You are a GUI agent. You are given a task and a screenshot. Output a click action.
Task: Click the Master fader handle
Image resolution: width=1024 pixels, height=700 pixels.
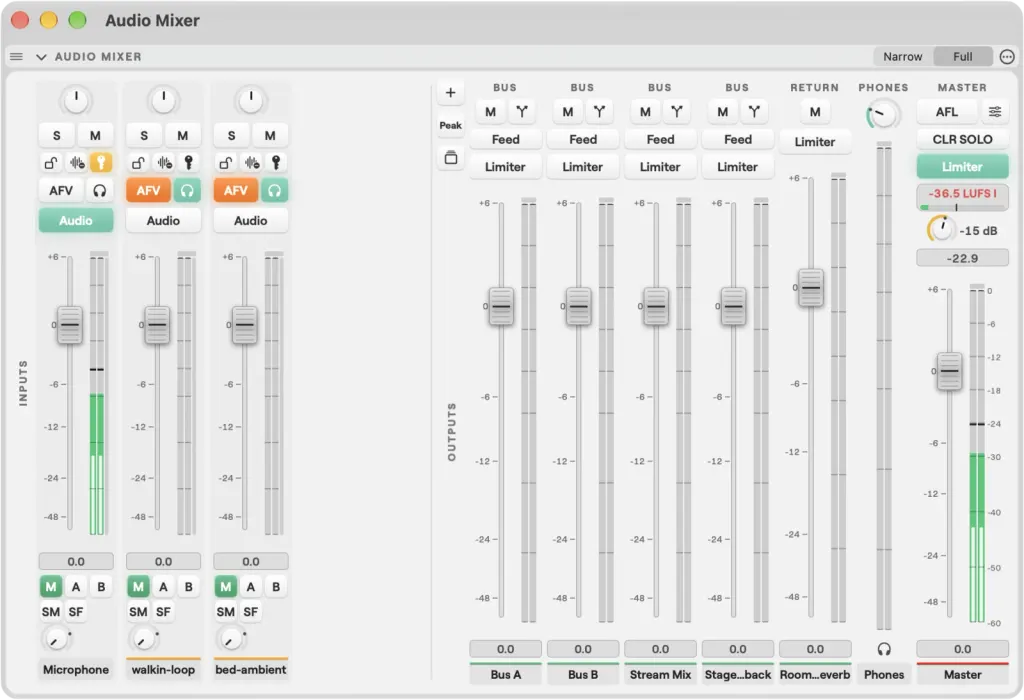(950, 371)
